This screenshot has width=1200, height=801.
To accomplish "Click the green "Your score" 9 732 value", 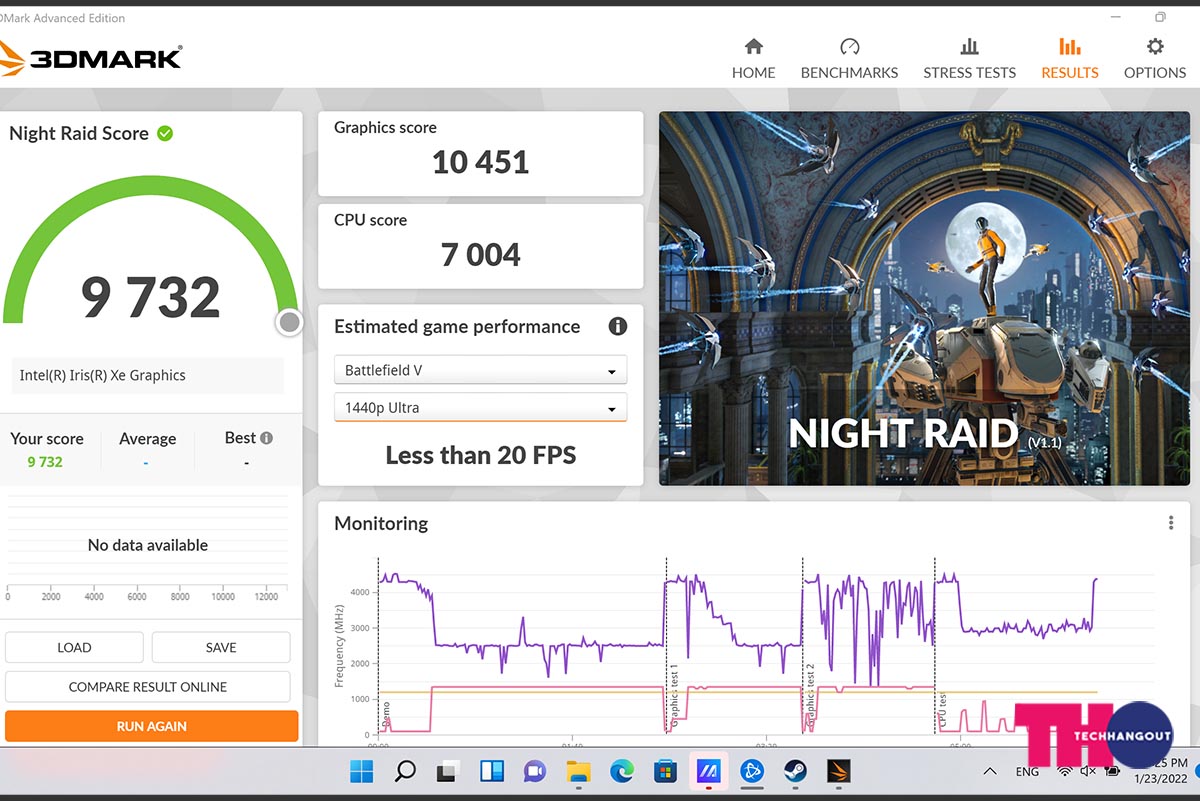I will [45, 462].
